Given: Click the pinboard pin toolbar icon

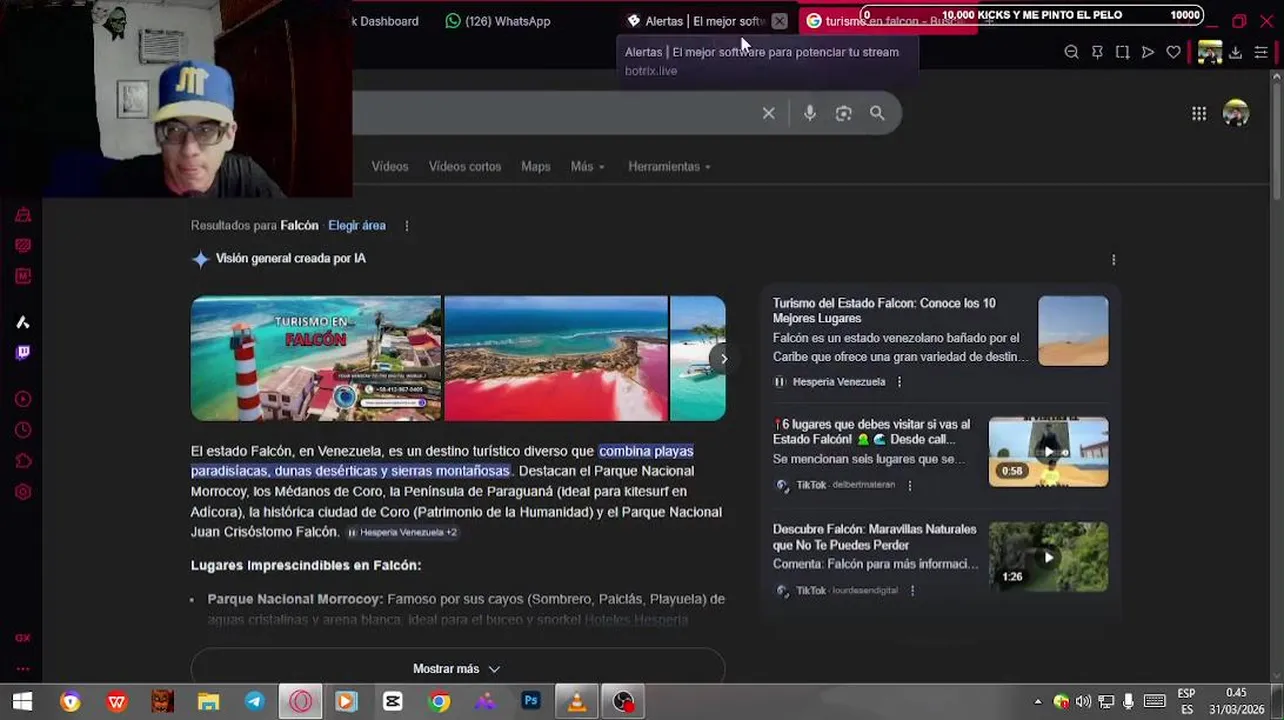Looking at the screenshot, I should tap(1097, 52).
